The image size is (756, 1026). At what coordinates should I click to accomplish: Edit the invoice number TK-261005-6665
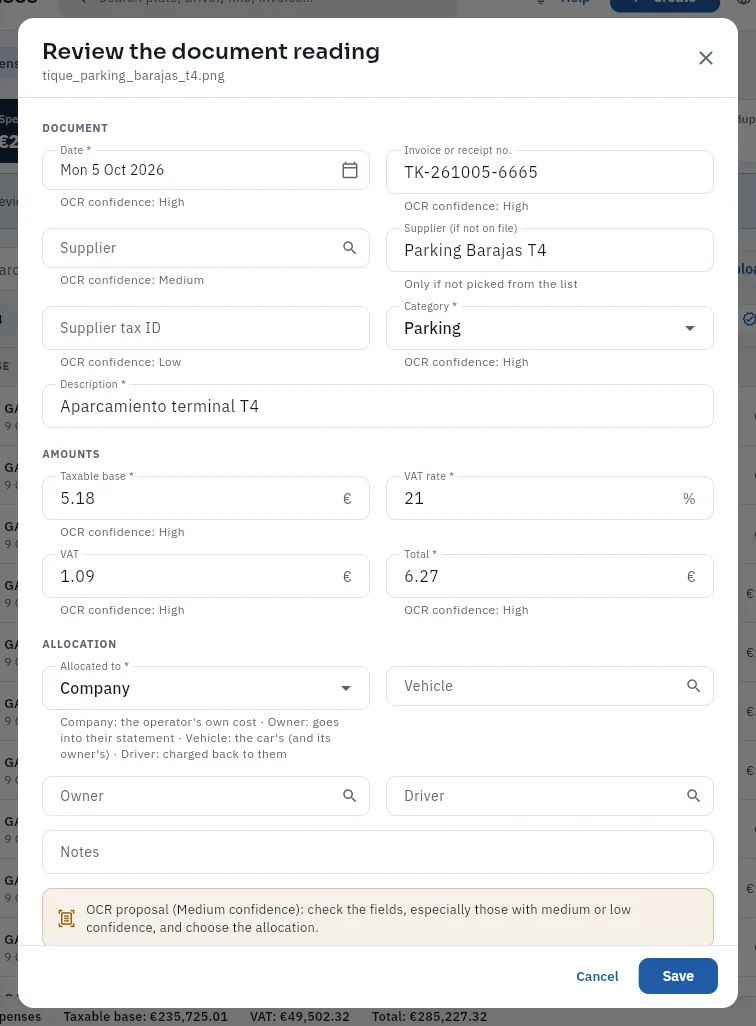click(550, 172)
